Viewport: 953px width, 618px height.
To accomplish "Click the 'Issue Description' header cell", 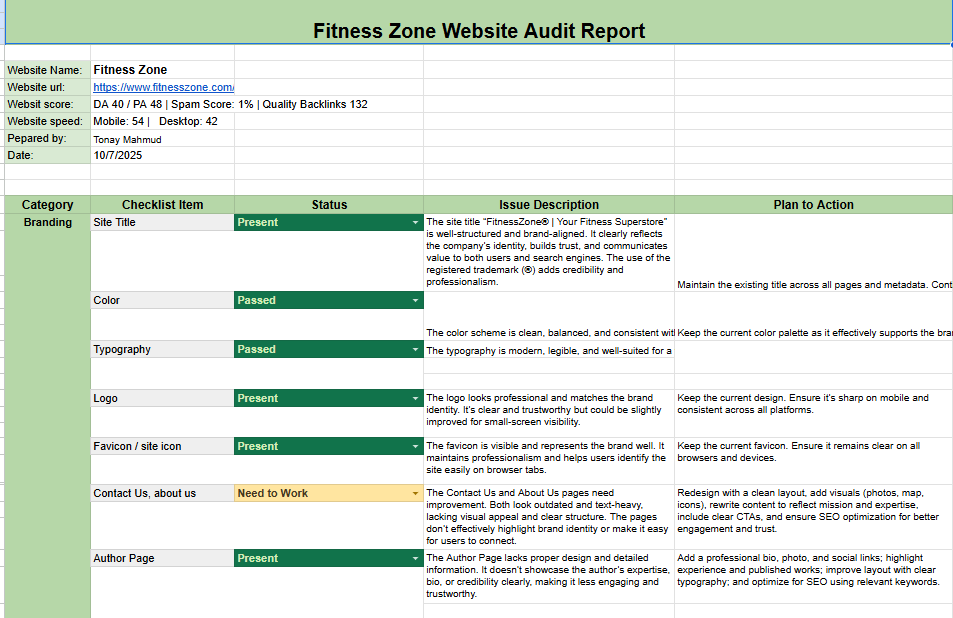I will pyautogui.click(x=548, y=205).
